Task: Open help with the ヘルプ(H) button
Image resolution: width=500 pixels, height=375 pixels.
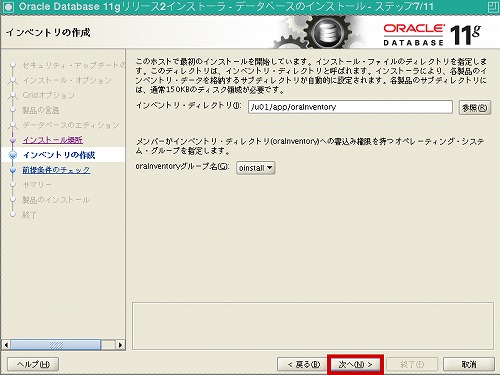Action: (x=33, y=364)
